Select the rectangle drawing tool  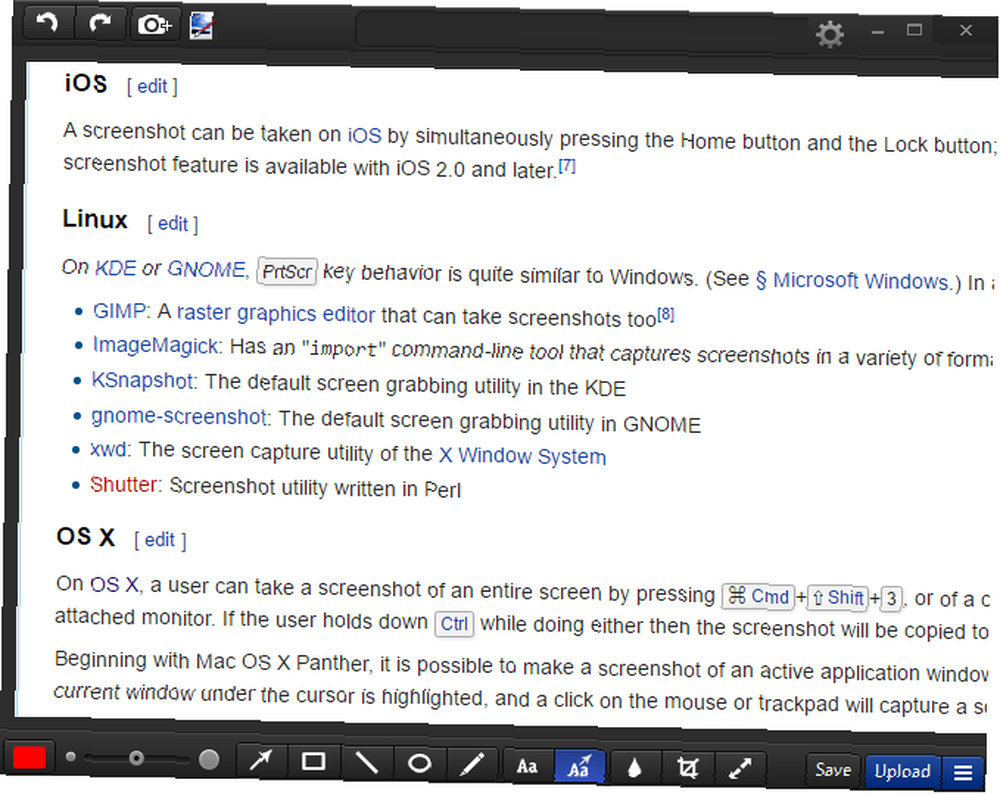coord(313,761)
